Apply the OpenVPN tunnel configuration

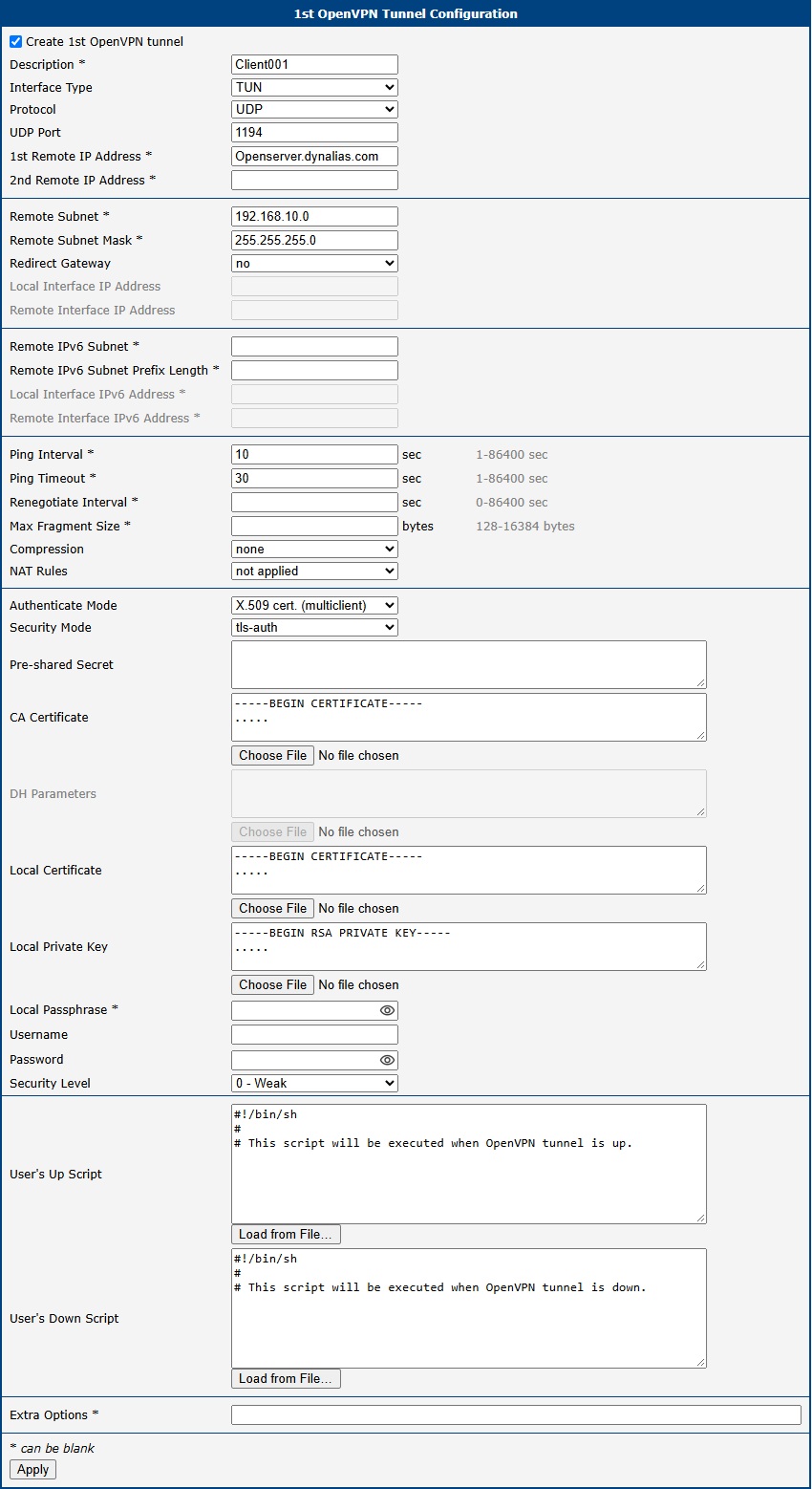[x=32, y=1470]
